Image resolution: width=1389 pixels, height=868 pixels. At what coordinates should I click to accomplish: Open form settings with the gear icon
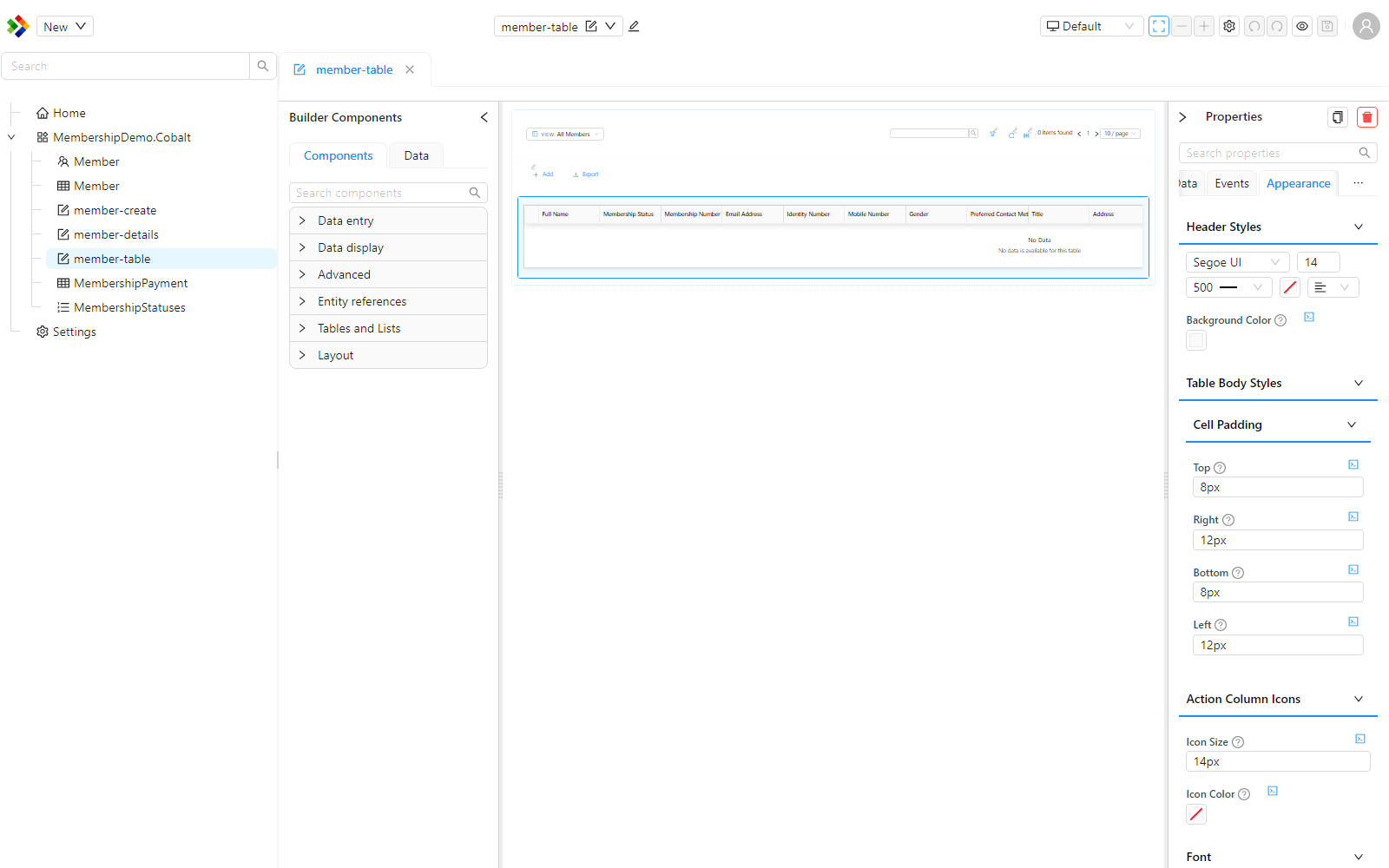(1229, 26)
